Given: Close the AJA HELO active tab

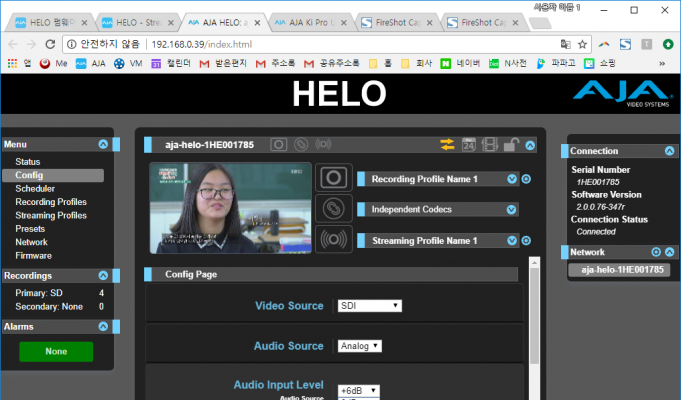Looking at the screenshot, I should point(258,23).
